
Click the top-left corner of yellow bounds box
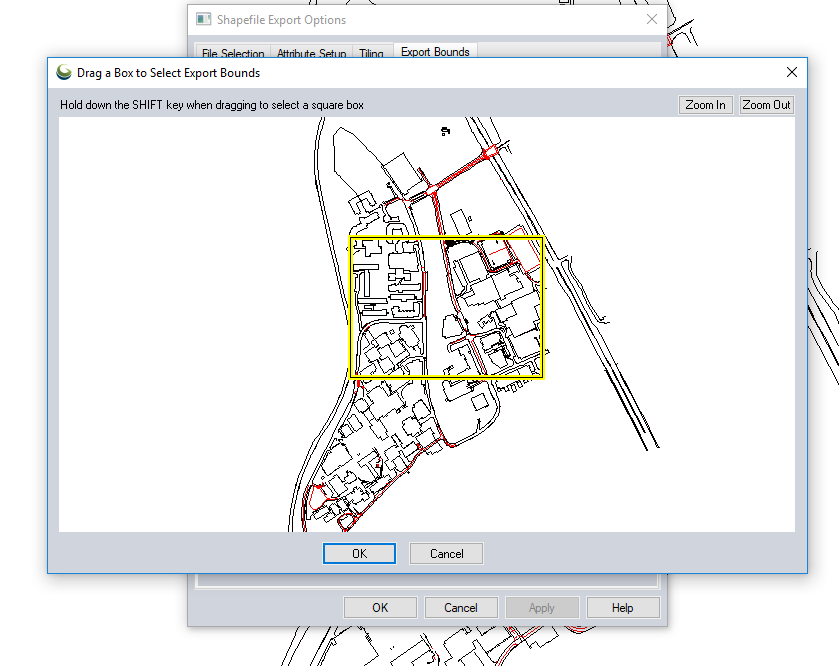click(x=349, y=238)
